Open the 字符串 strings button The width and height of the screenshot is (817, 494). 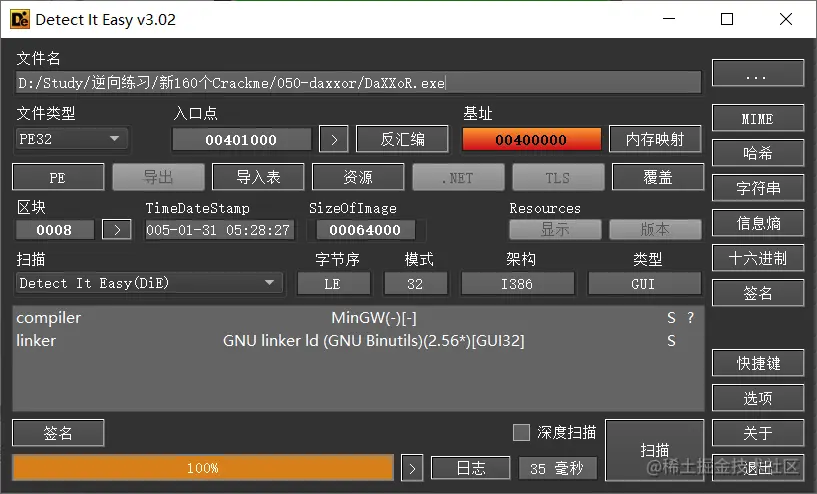(x=758, y=188)
